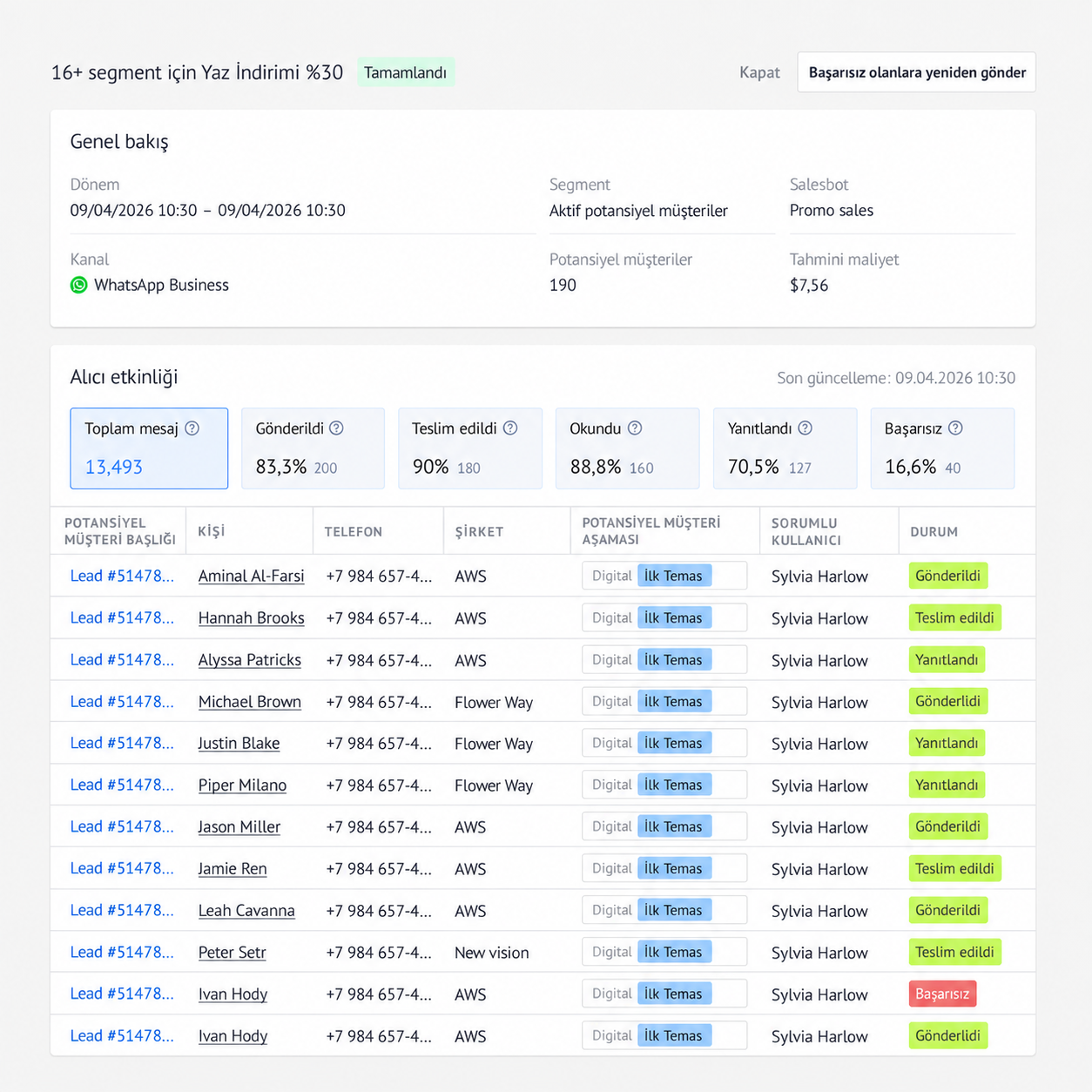Open the lead link in Jamie Ren row
The image size is (1092, 1092).
click(x=122, y=868)
